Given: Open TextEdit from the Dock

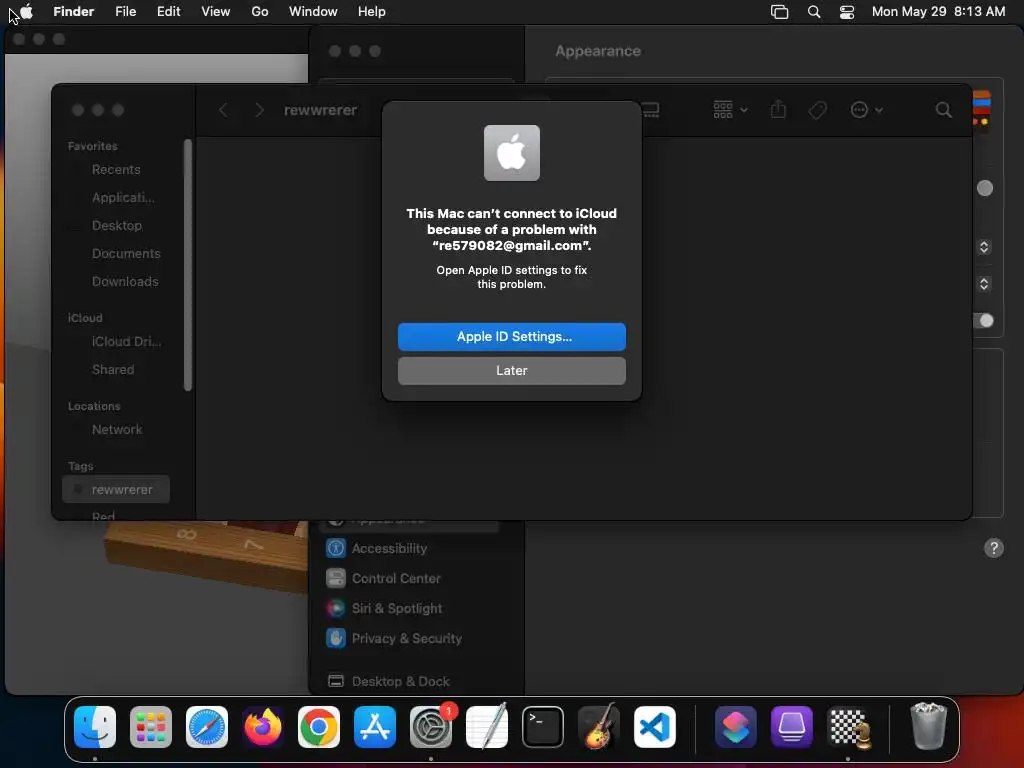Looking at the screenshot, I should click(x=487, y=727).
